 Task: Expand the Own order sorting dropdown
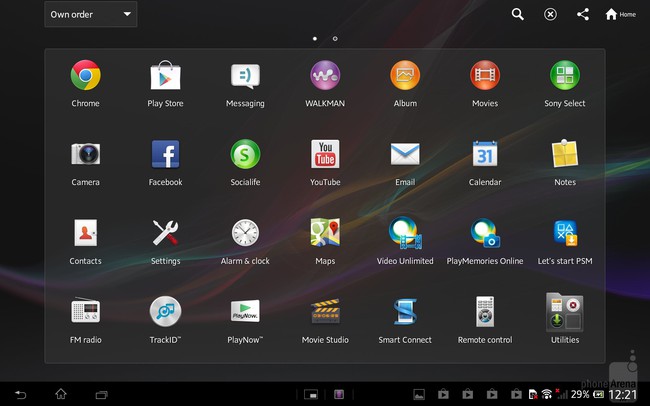click(x=90, y=15)
